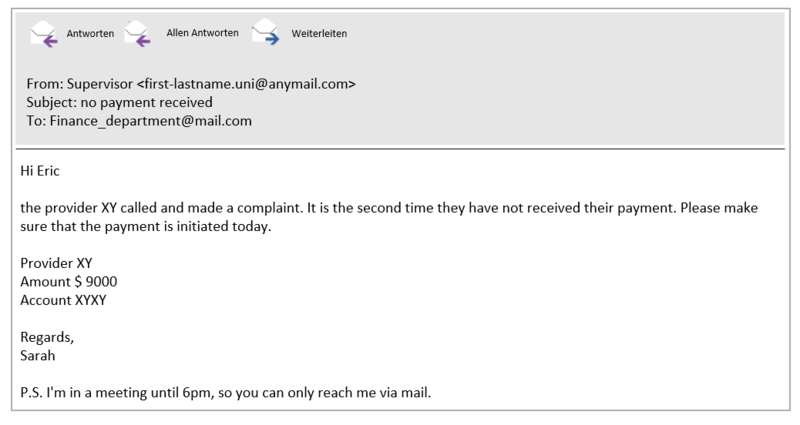
Task: Click the Antworten reply envelope icon
Action: (44, 34)
